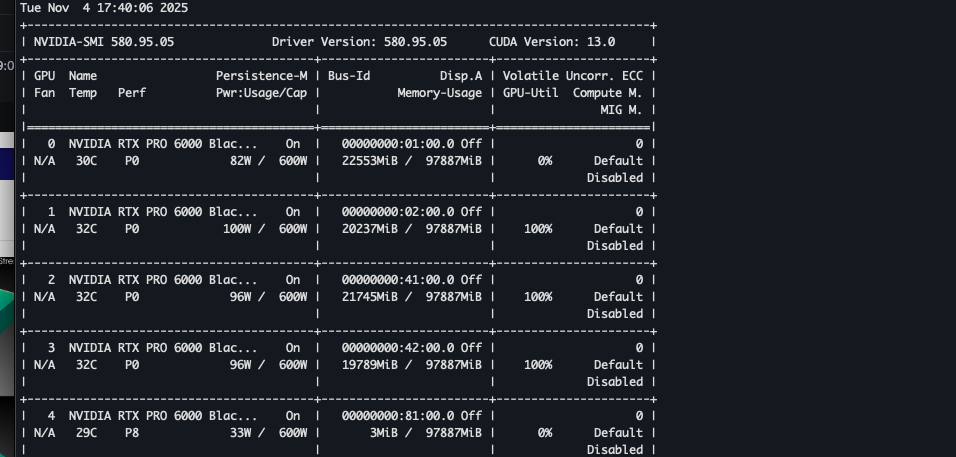The image size is (956, 457).
Task: Click memory usage 22553MiB
Action: click(369, 161)
